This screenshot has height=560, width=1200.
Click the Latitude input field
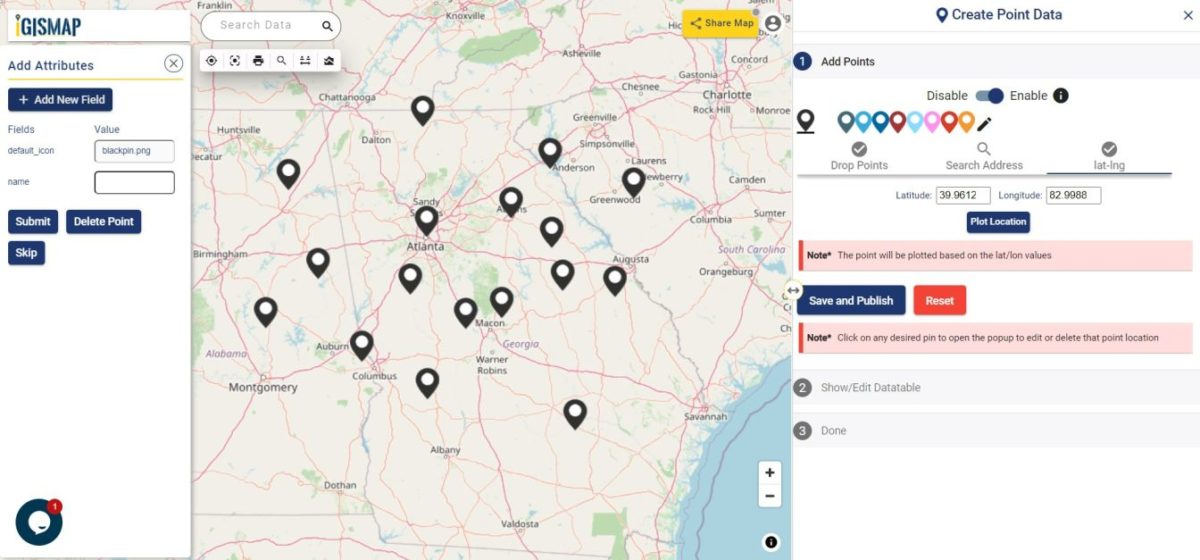[963, 196]
